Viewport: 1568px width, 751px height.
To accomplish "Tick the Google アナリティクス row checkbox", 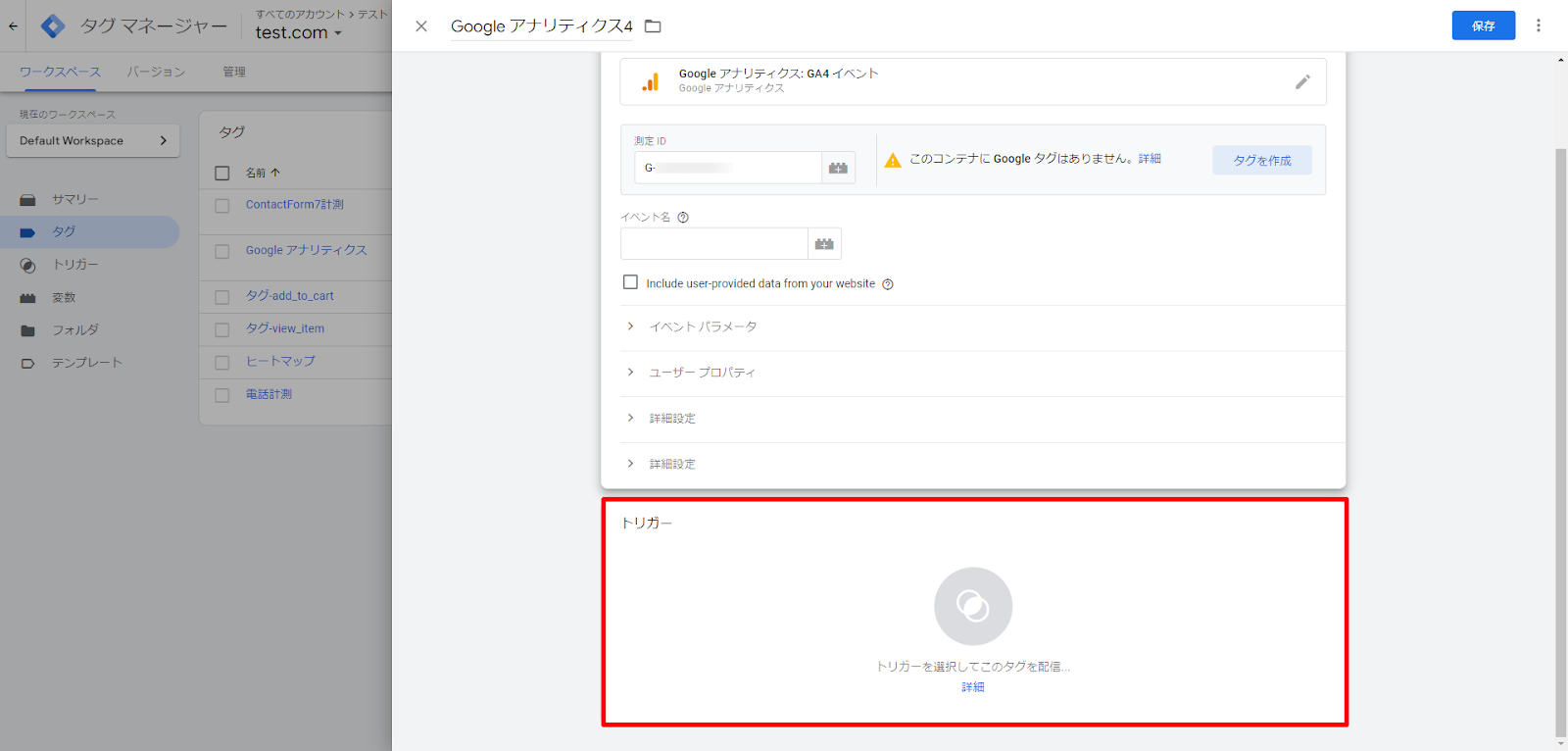I will click(x=222, y=252).
